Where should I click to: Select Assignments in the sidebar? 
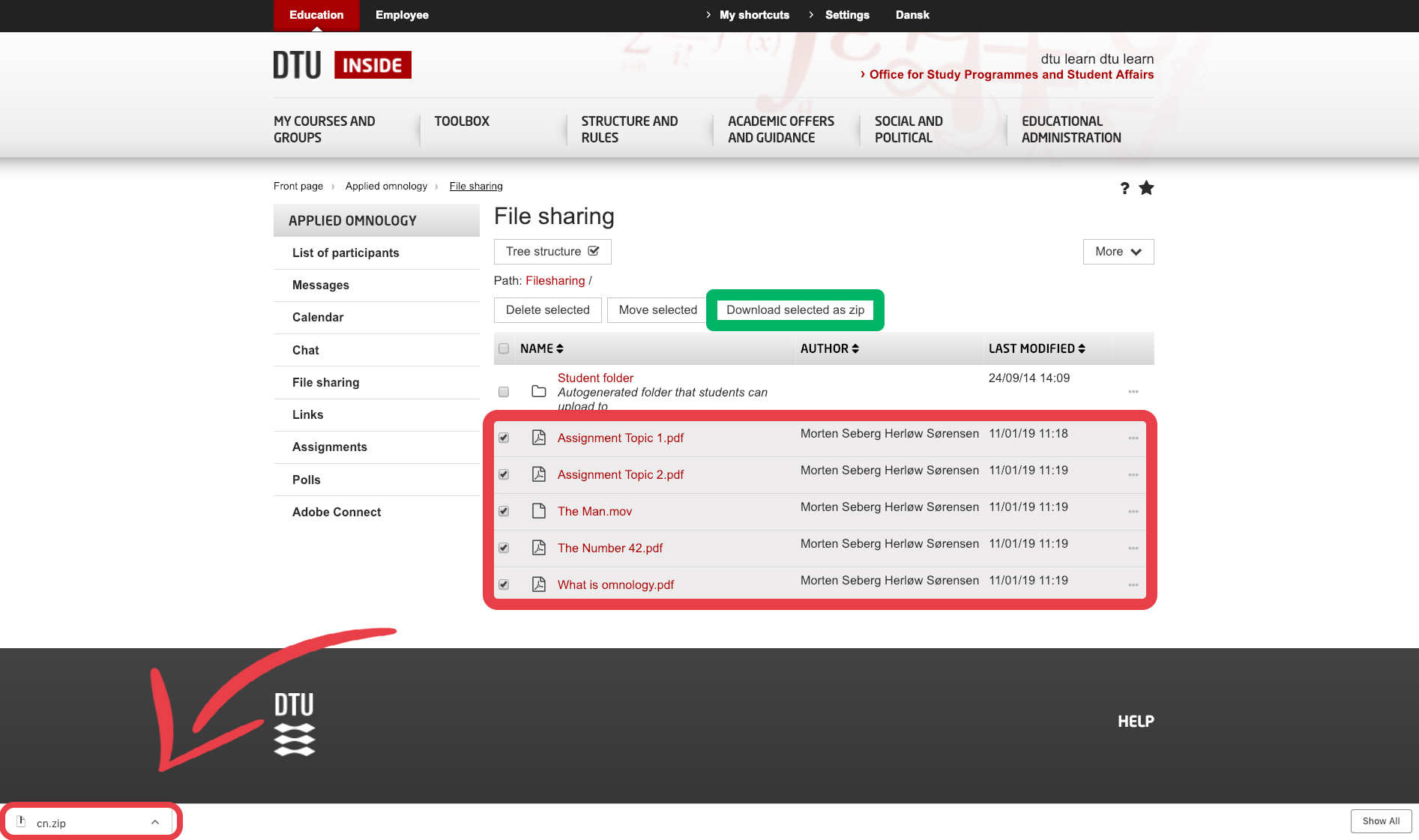pos(330,447)
